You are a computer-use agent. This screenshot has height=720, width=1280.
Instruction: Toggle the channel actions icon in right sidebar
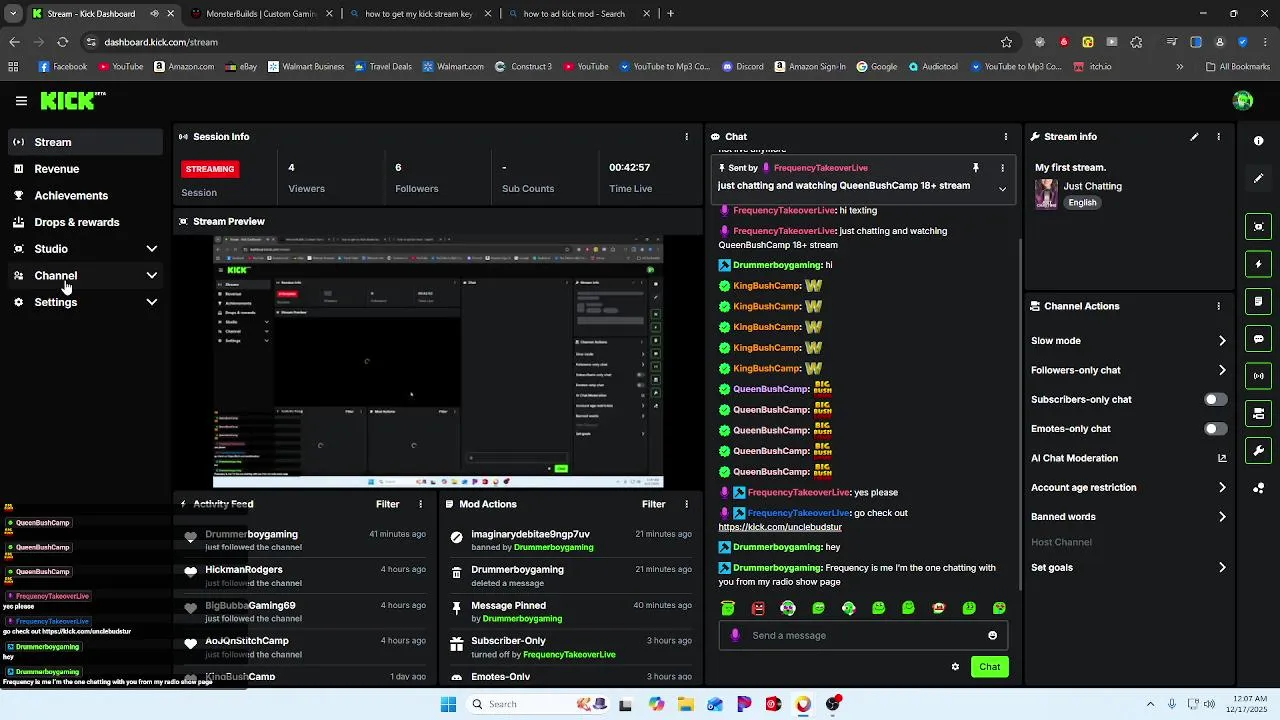[x=1259, y=413]
